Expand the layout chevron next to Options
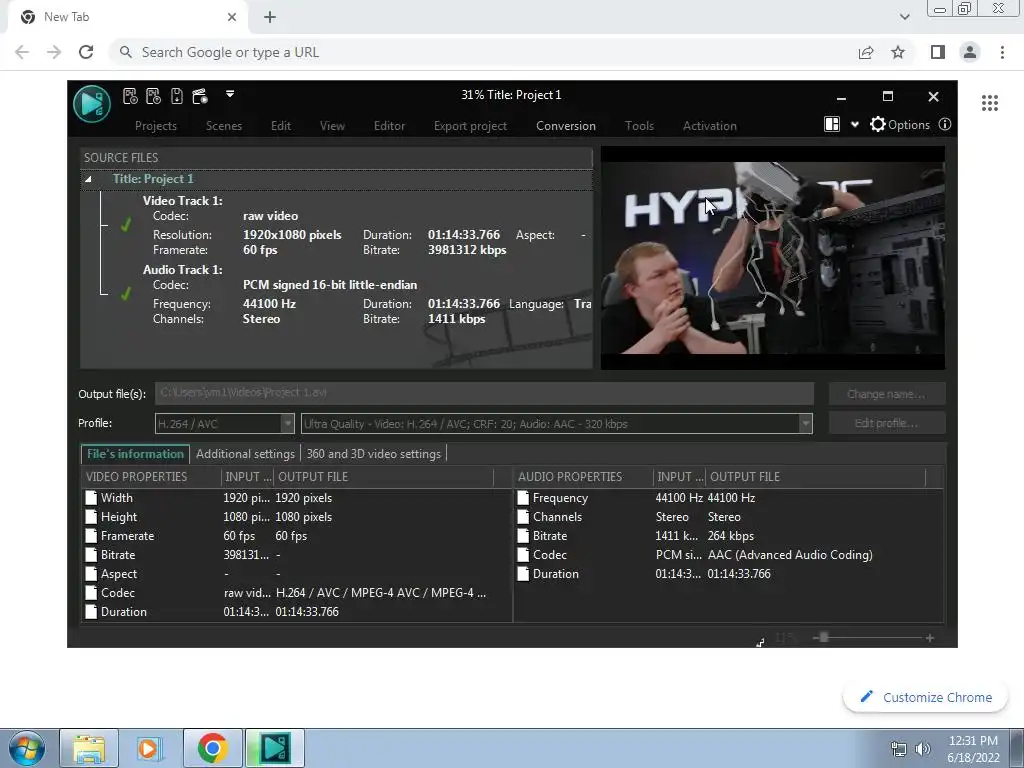The width and height of the screenshot is (1024, 768). click(x=854, y=125)
